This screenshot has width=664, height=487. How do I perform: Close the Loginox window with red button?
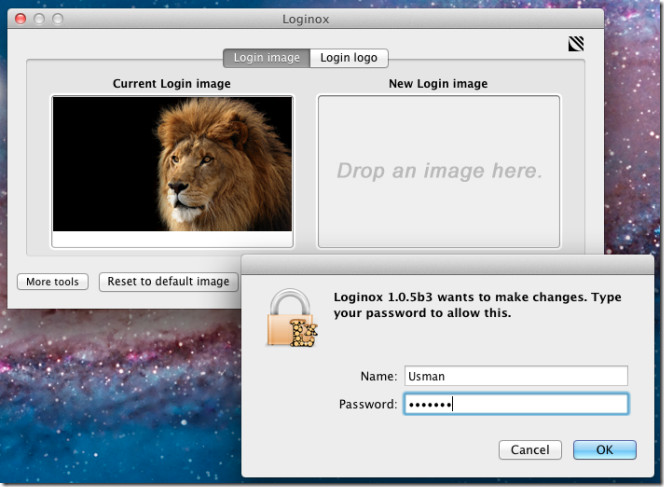pos(20,19)
